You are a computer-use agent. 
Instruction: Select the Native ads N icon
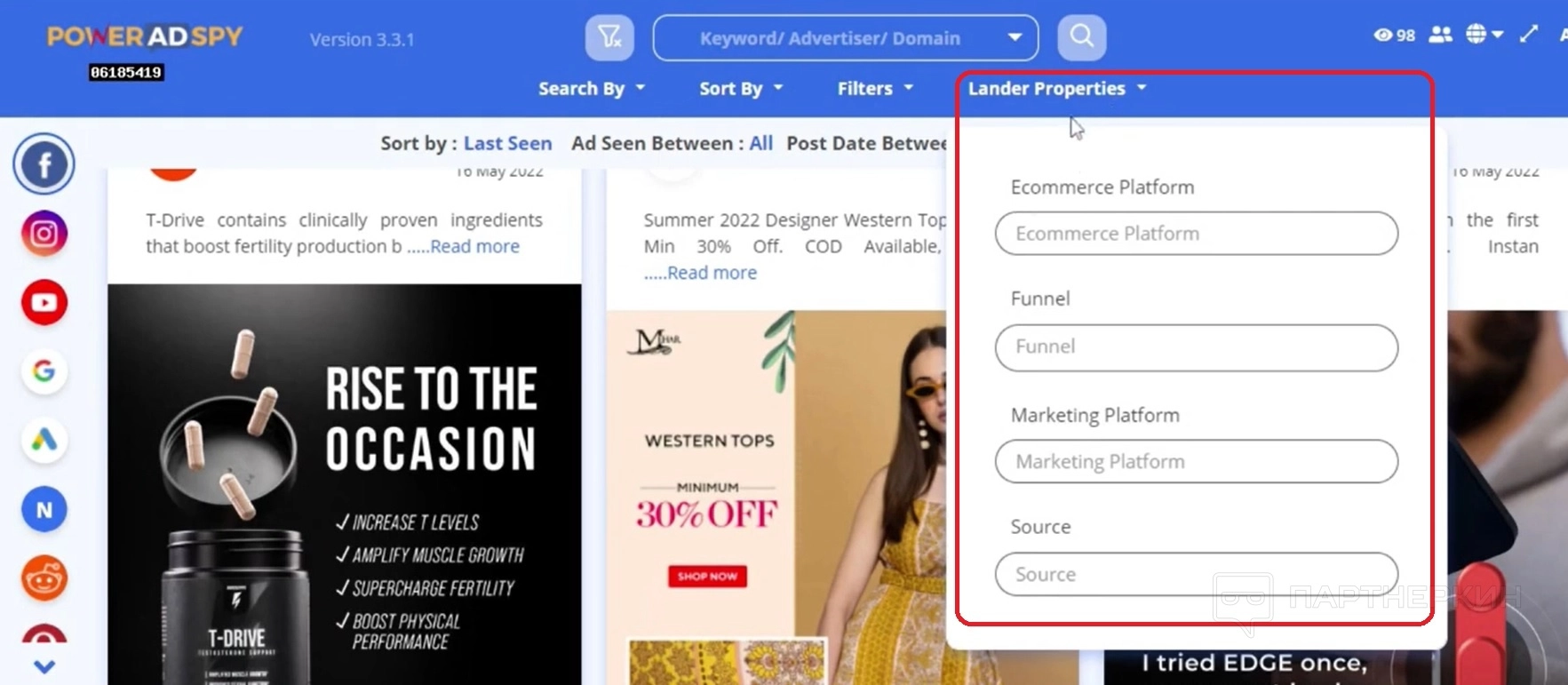44,510
